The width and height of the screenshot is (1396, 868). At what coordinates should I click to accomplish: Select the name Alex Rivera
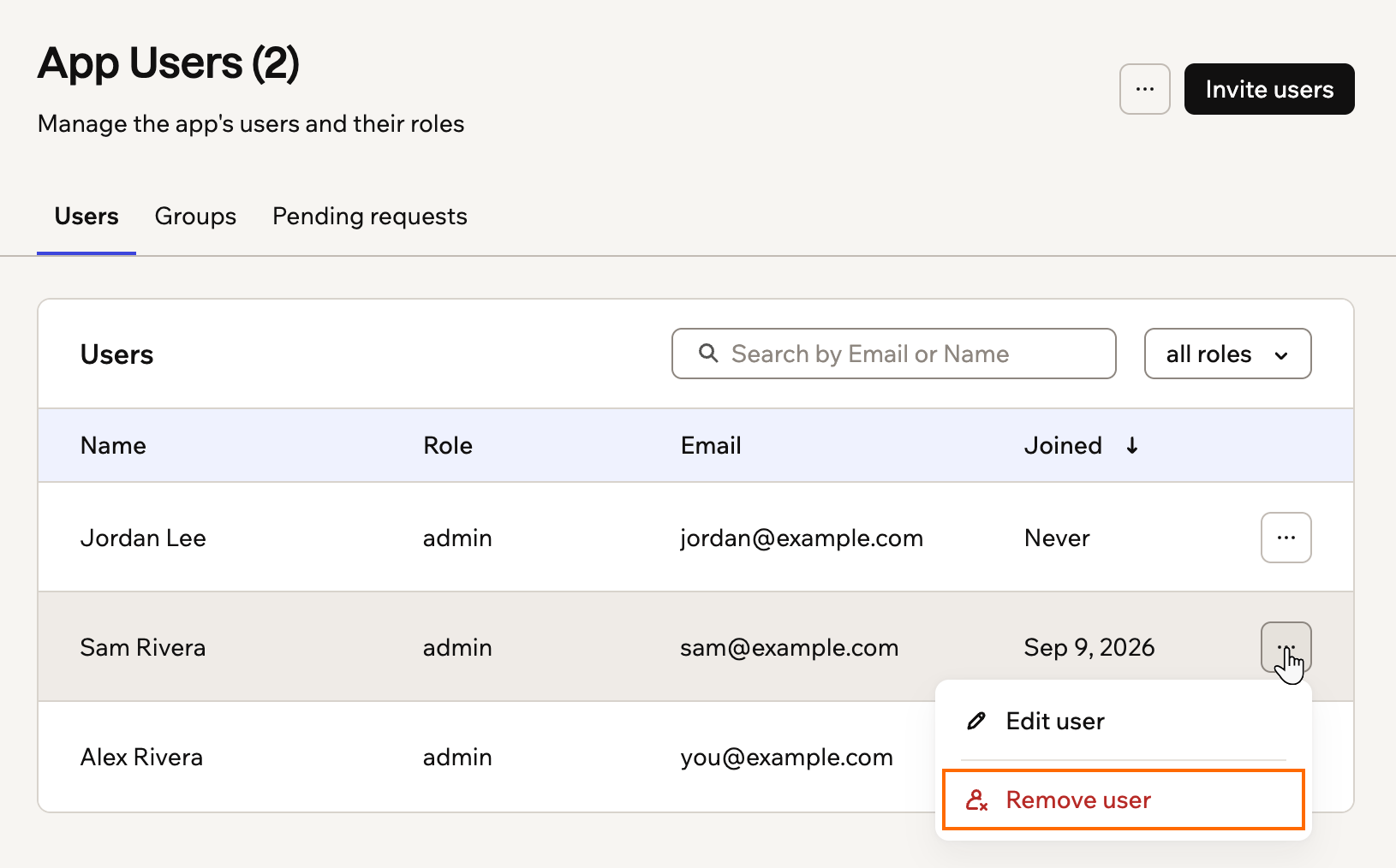click(141, 757)
